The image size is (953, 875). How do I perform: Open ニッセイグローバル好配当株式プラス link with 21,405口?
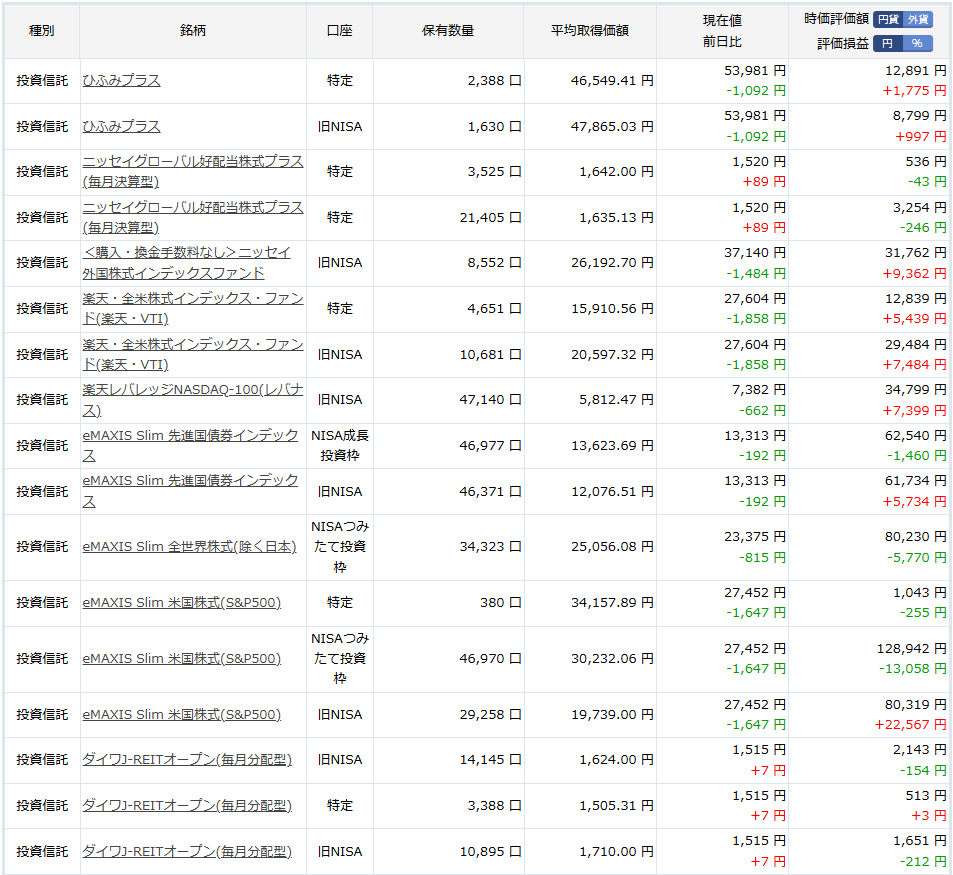coord(193,218)
